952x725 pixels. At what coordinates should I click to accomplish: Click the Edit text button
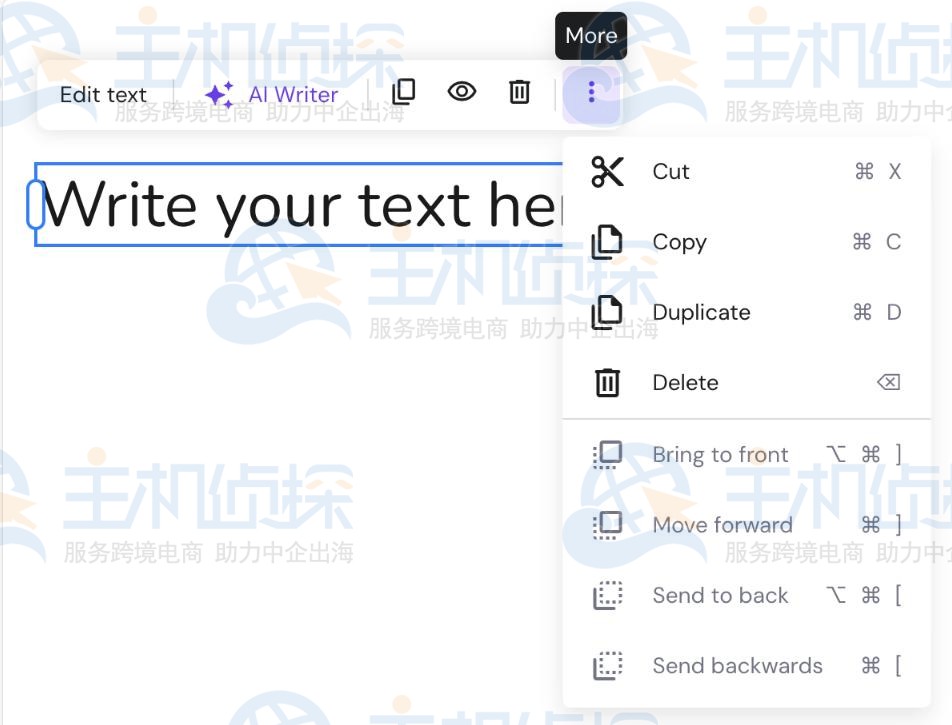pyautogui.click(x=103, y=93)
